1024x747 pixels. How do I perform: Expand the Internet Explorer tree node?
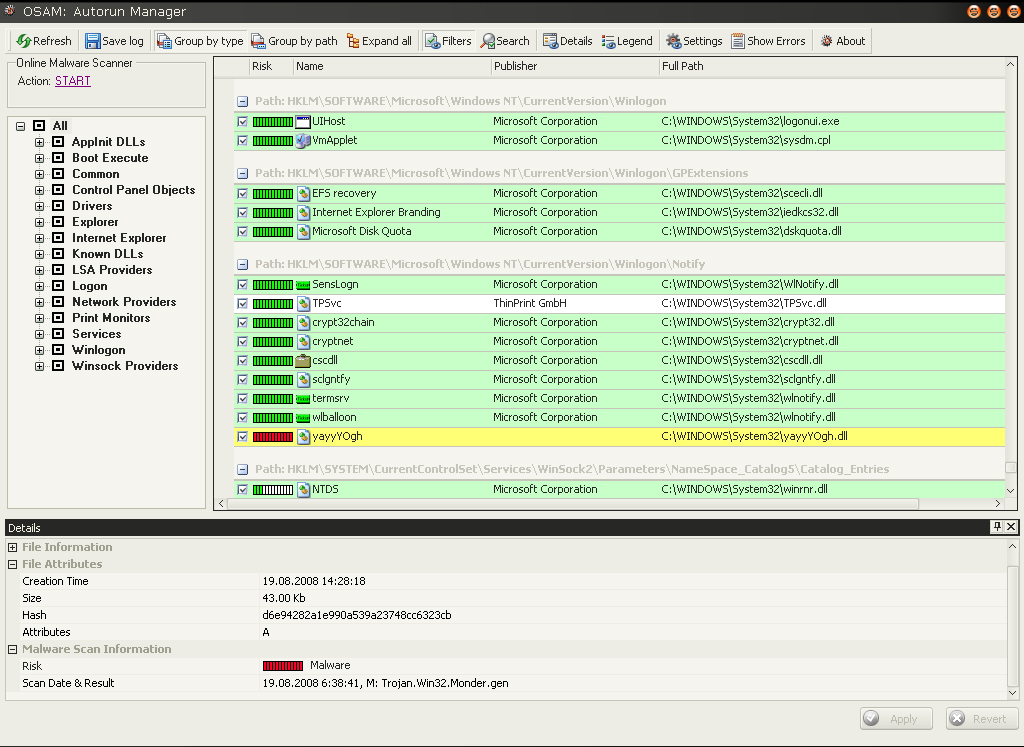click(x=39, y=238)
